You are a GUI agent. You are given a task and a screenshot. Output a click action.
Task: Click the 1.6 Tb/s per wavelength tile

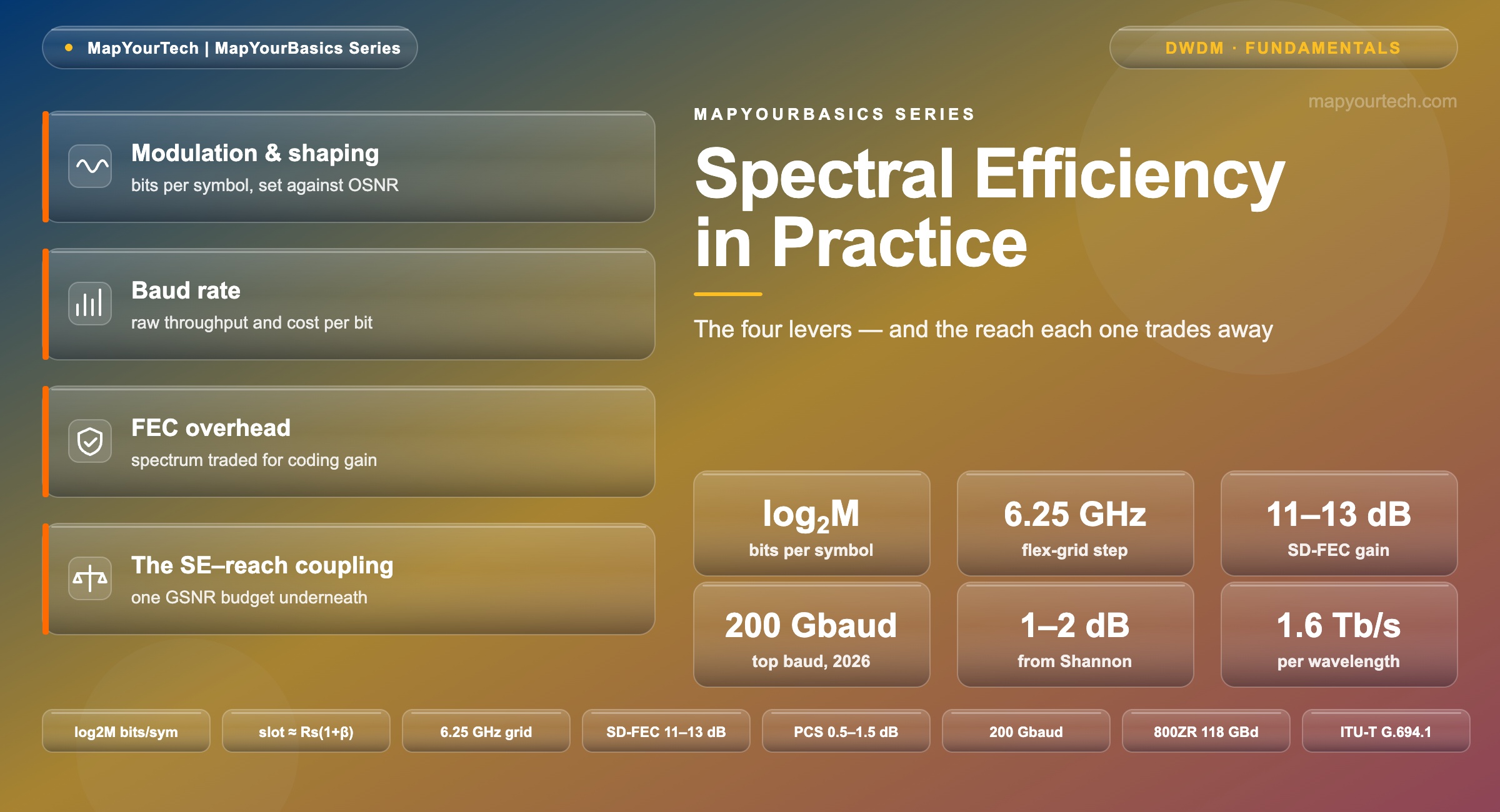coord(1339,635)
